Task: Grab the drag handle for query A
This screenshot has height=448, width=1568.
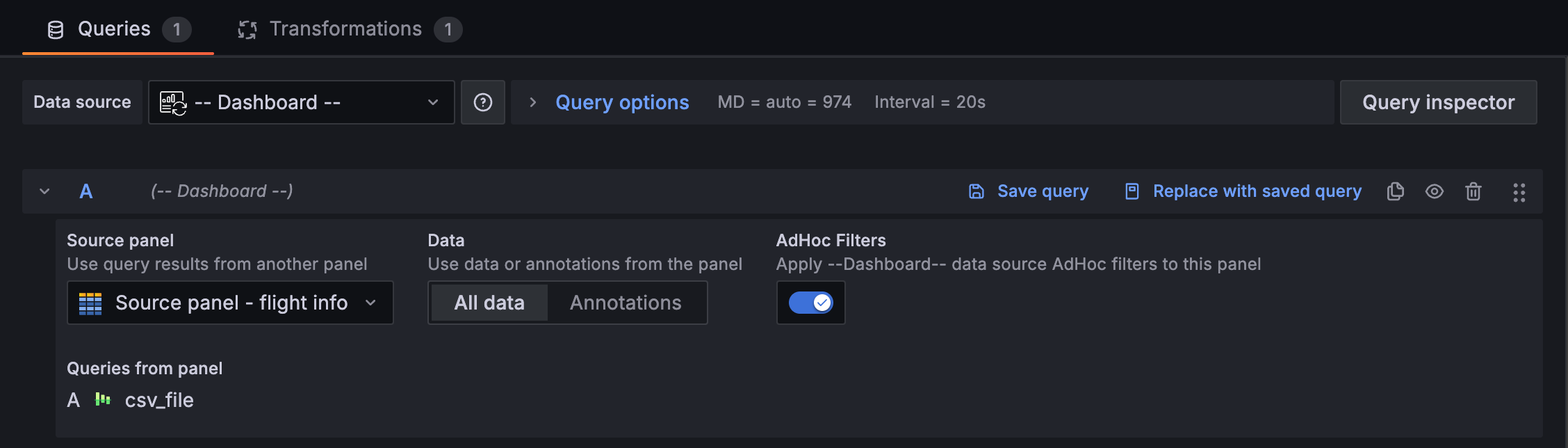Action: coord(1519,191)
